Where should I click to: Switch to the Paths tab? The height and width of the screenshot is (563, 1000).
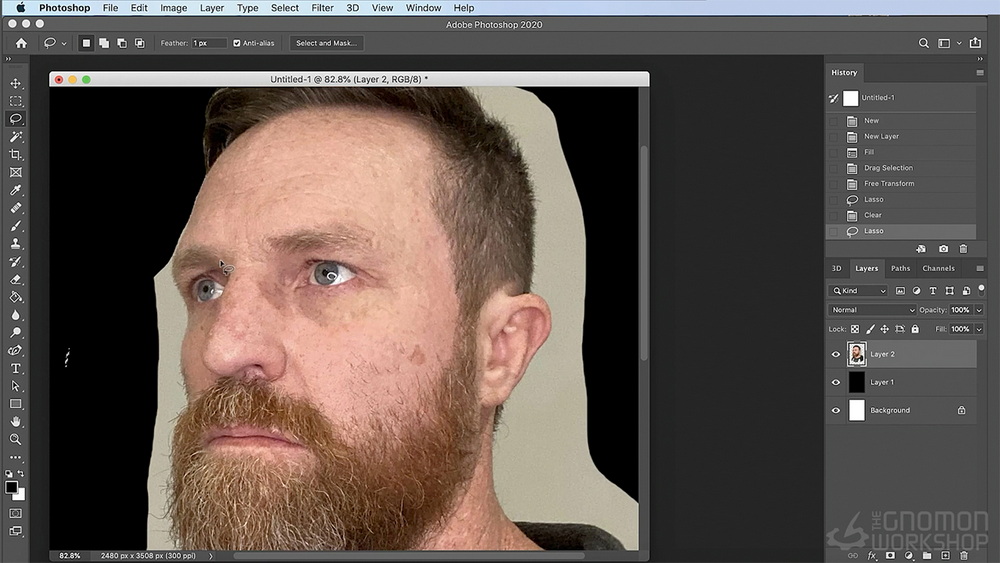900,268
